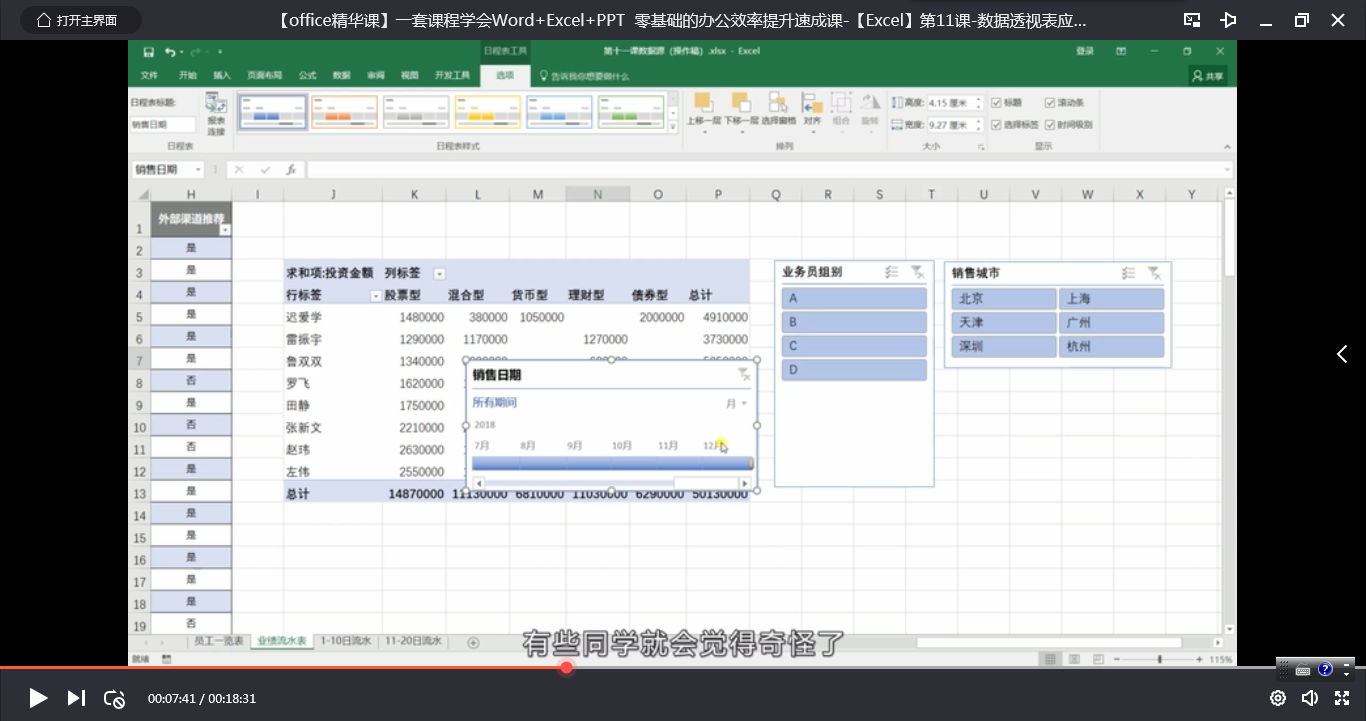Expand the side panel chevron arrow
Image resolution: width=1366 pixels, height=721 pixels.
[1342, 354]
